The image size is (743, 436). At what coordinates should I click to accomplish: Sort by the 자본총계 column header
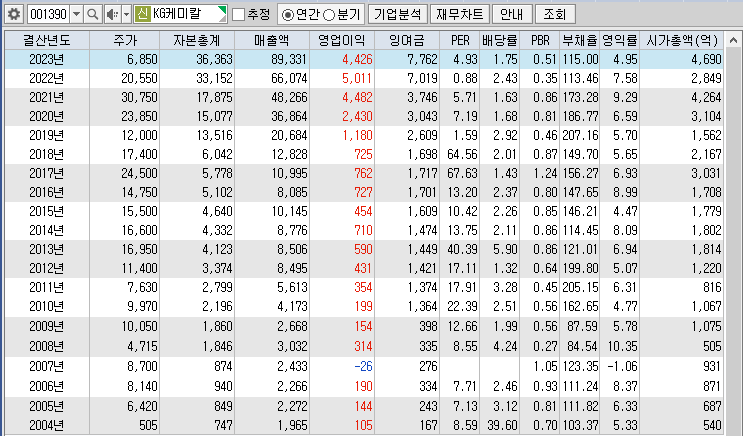coord(197,40)
